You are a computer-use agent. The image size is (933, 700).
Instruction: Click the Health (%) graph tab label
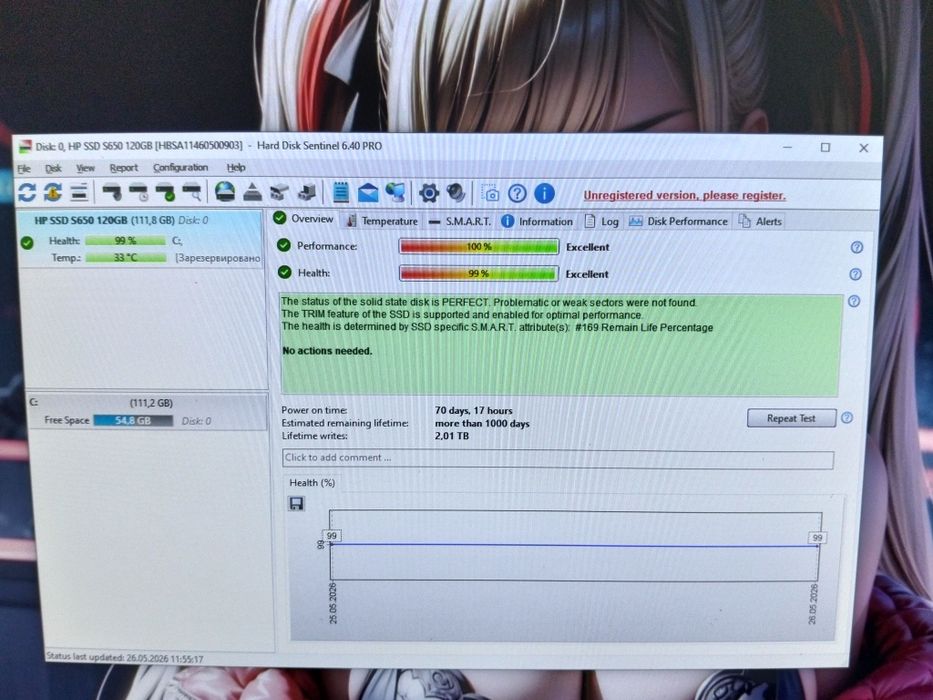pos(312,483)
